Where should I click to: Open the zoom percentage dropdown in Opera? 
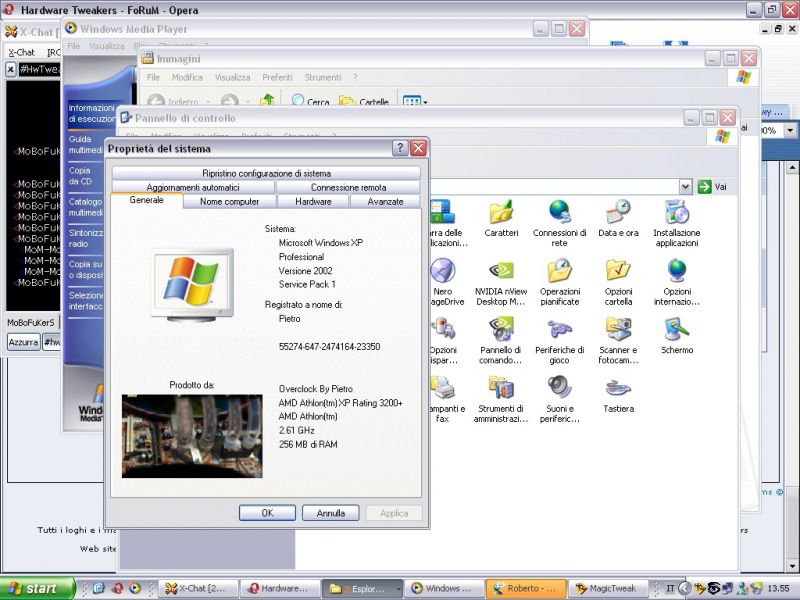click(790, 131)
